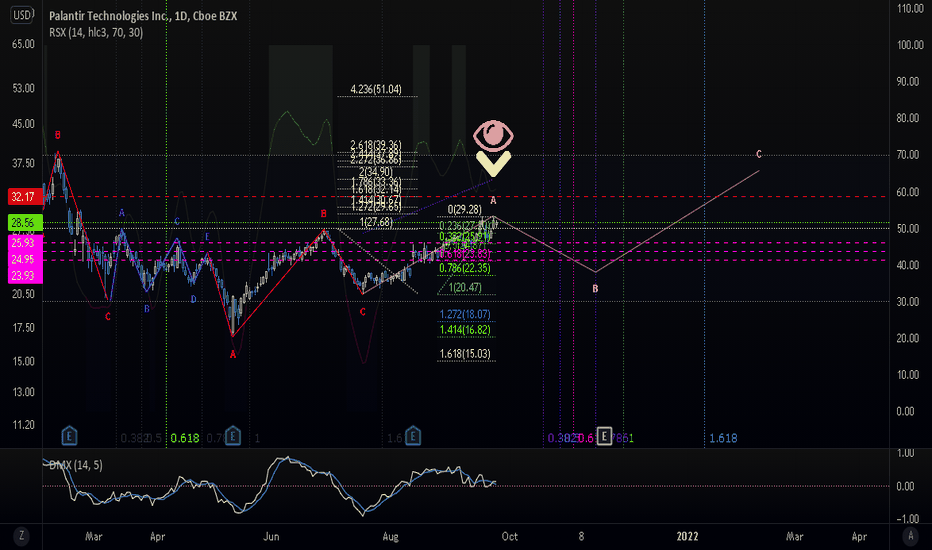Click the green 0.618 time-zone label
The image size is (932, 550).
[185, 438]
